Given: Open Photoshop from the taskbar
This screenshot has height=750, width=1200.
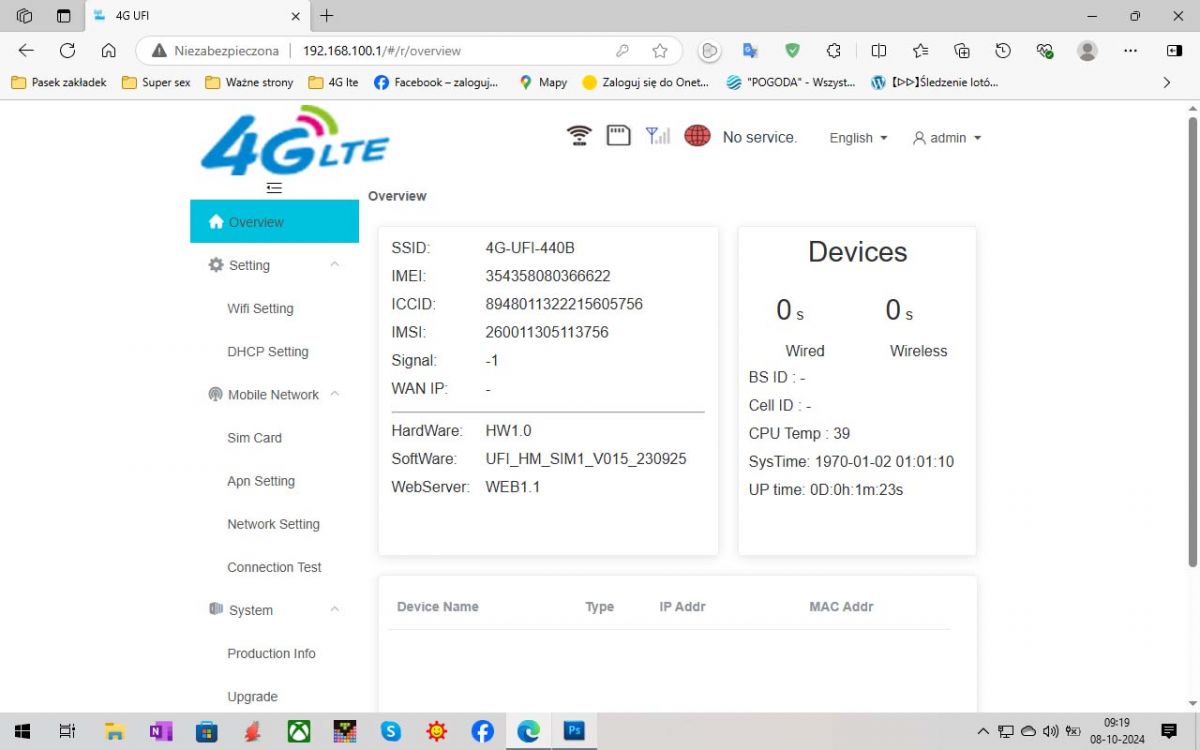Looking at the screenshot, I should pos(574,731).
